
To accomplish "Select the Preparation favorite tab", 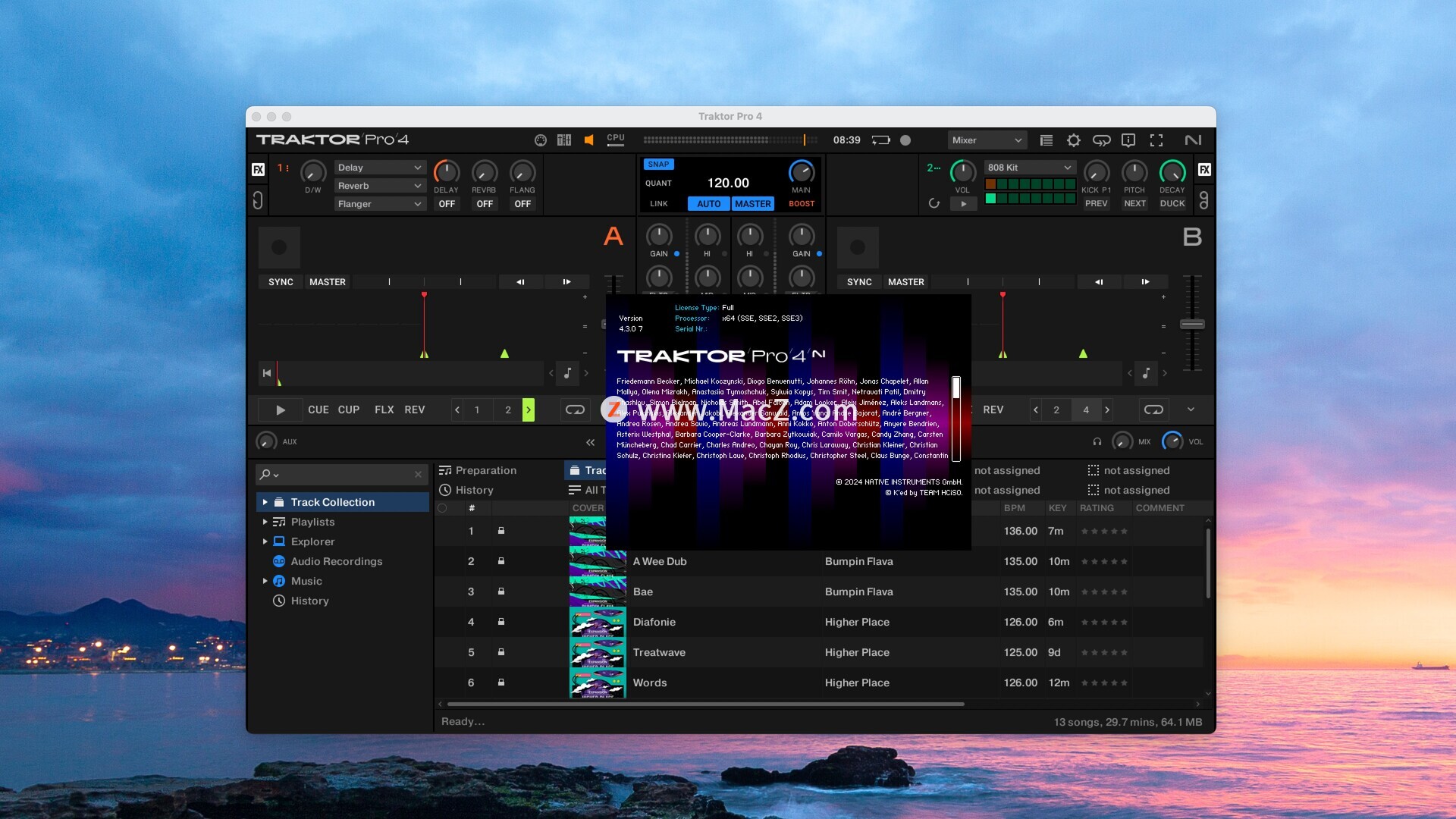I will click(485, 470).
